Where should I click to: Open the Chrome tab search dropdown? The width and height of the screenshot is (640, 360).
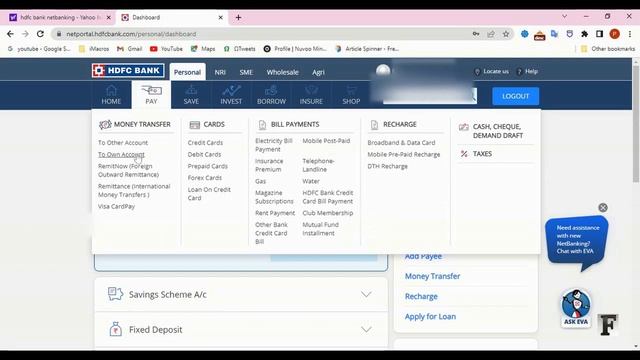coord(564,17)
